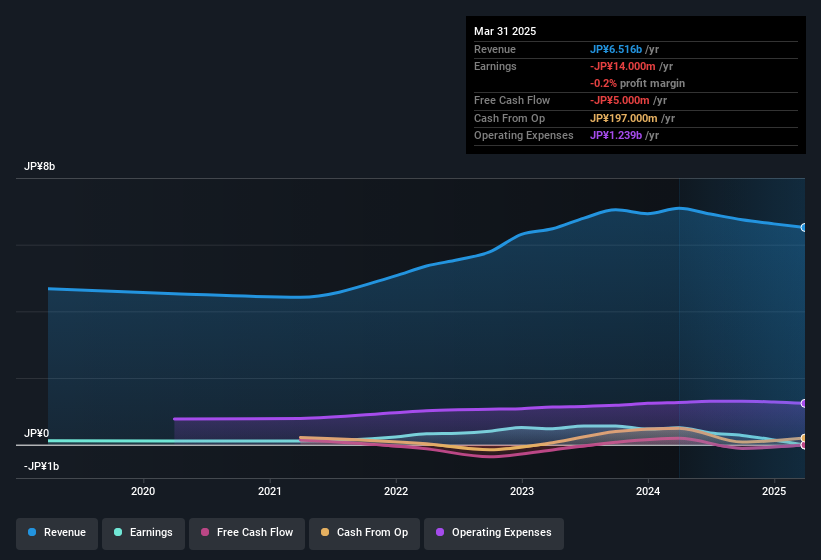Click the Operating Expenses line endpoint marker
This screenshot has height=560, width=821.
[804, 404]
